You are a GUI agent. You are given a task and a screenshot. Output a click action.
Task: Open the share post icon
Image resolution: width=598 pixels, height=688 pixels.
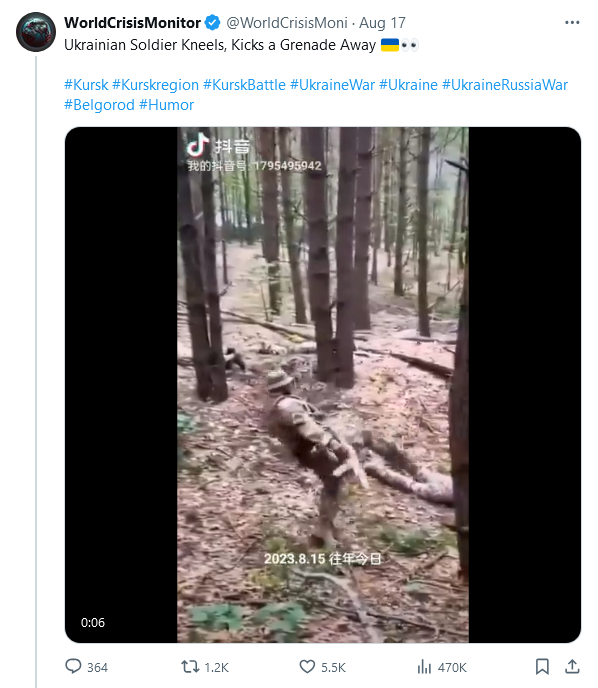pyautogui.click(x=572, y=666)
